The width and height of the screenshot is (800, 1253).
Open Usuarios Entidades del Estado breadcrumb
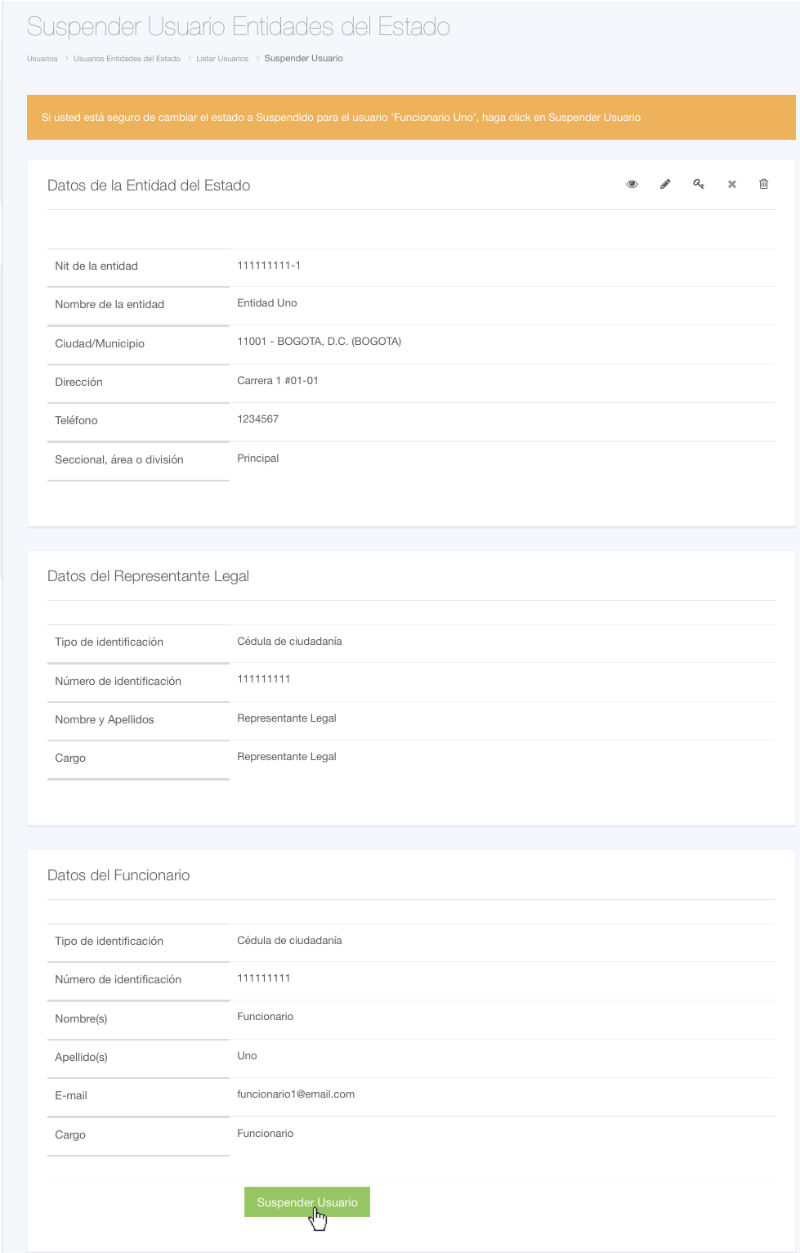click(x=126, y=59)
